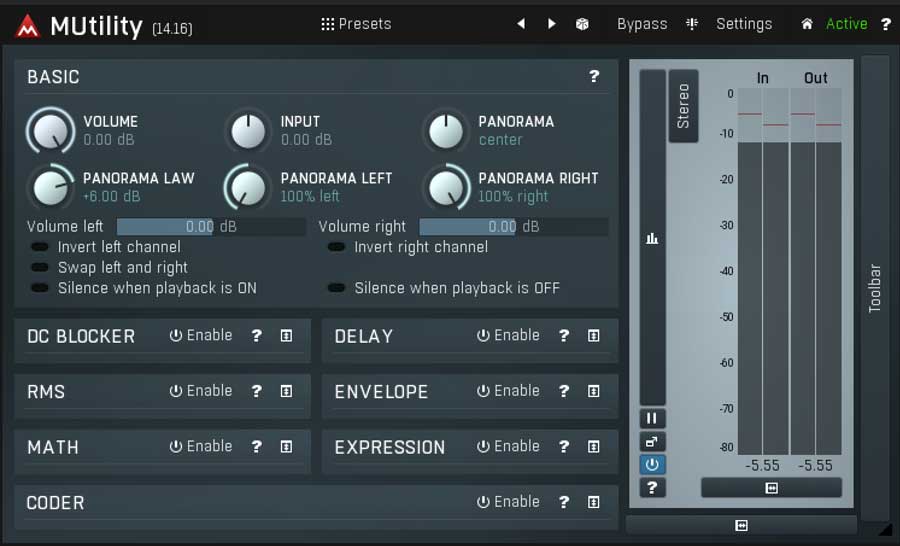Viewport: 900px width, 546px height.
Task: Open help for DC BLOCKER
Action: pyautogui.click(x=257, y=336)
